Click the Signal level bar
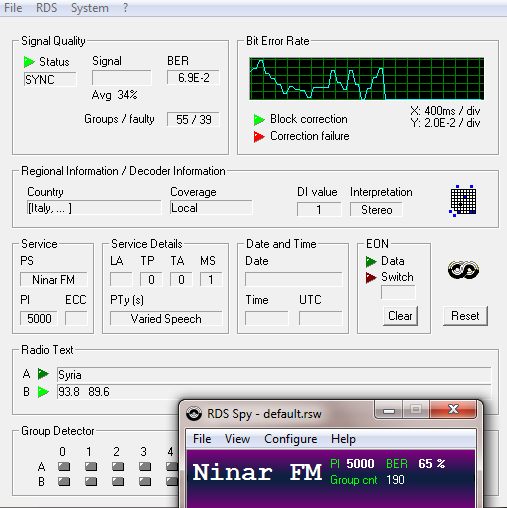Viewport: 507px width, 508px height. 122,78
